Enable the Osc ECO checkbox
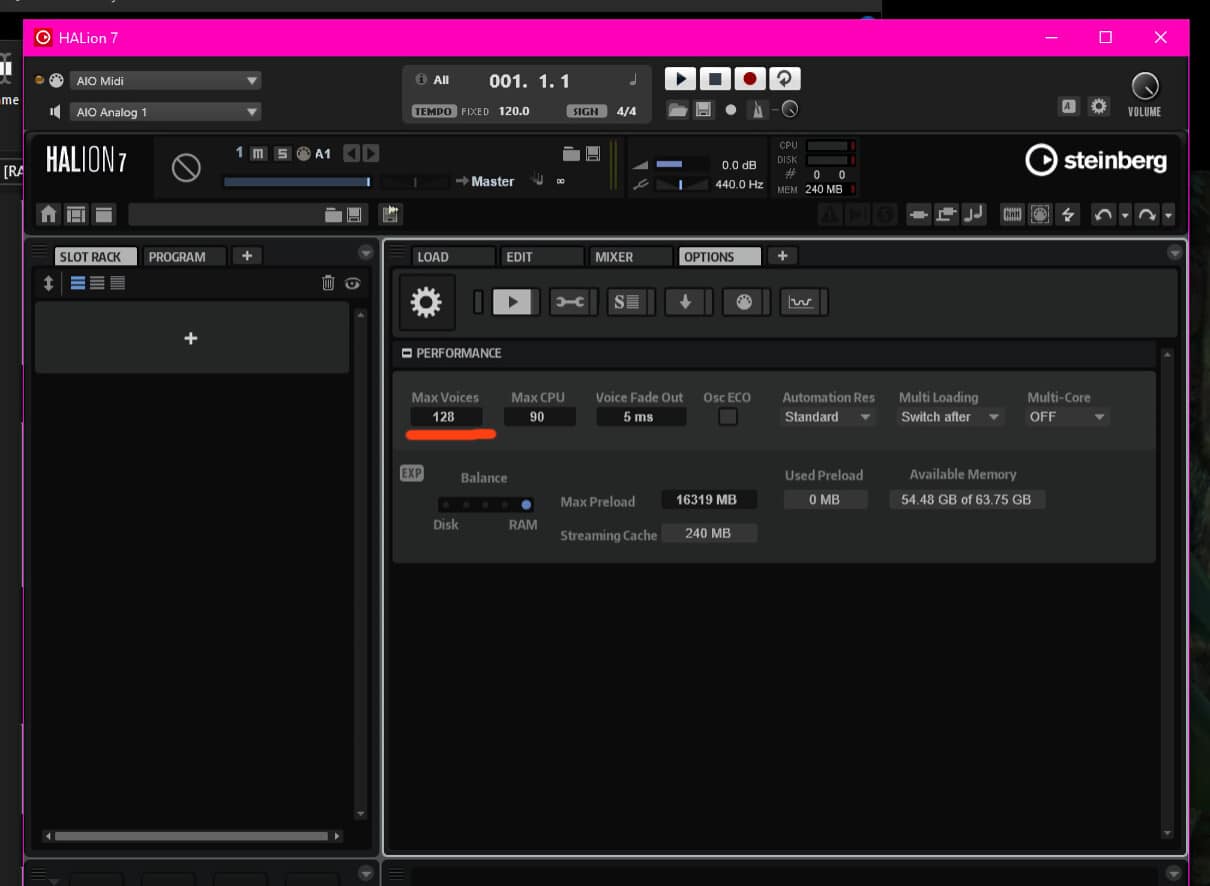Viewport: 1210px width, 886px height. tap(728, 417)
